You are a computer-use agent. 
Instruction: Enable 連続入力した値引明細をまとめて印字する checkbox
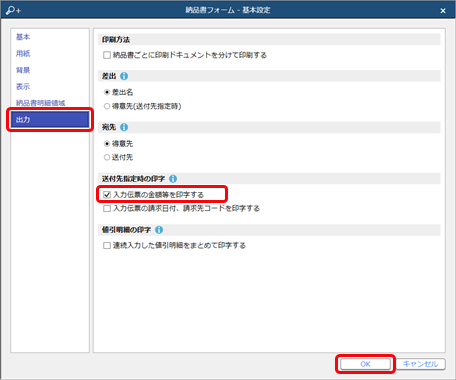[x=107, y=246]
